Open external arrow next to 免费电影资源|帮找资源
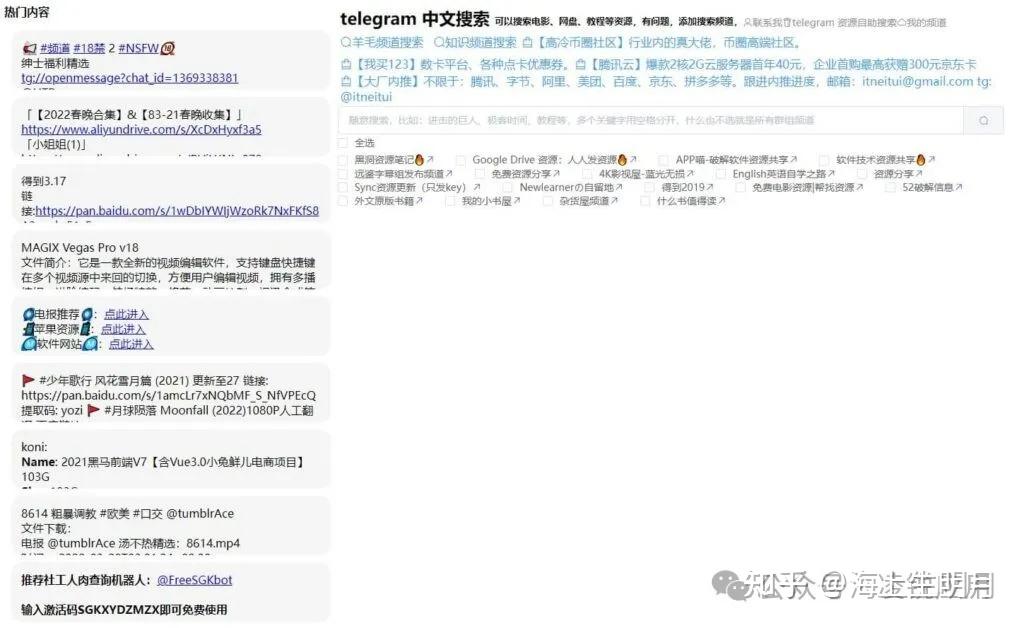 (859, 187)
